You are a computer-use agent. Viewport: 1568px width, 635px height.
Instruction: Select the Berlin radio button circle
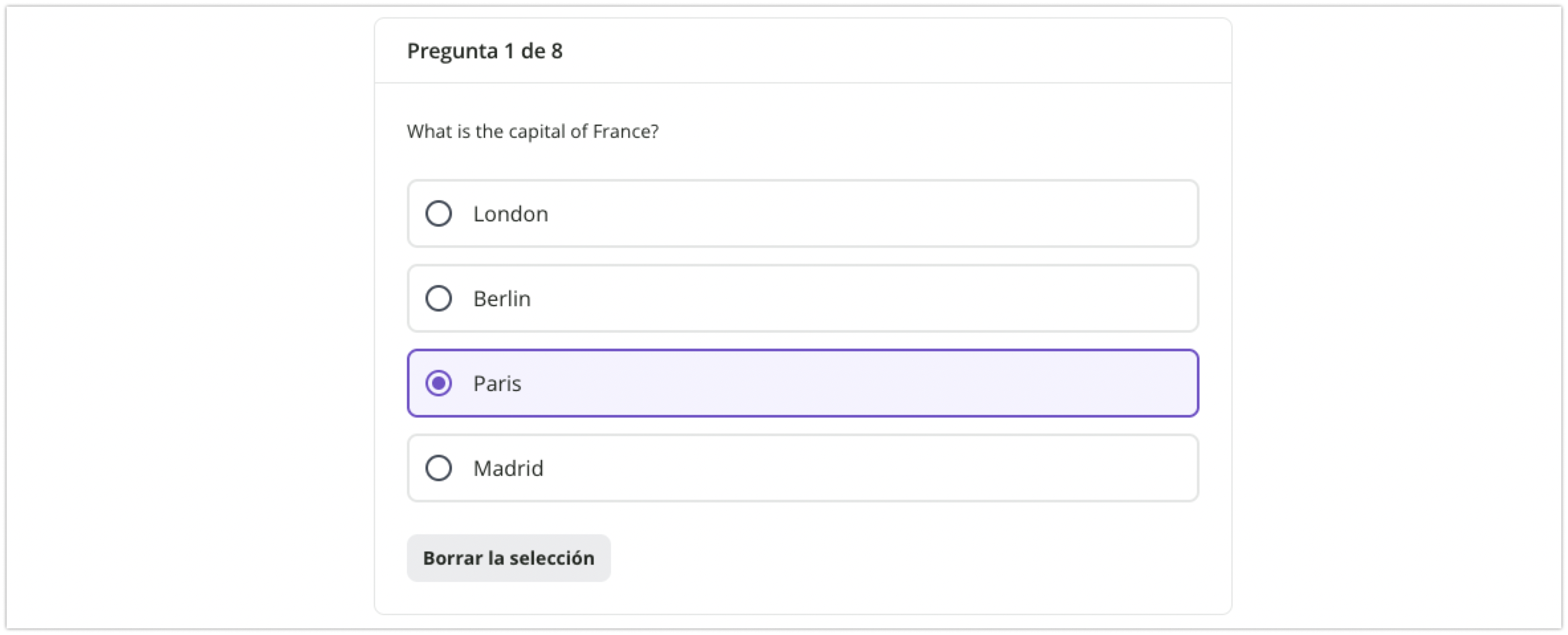[439, 298]
